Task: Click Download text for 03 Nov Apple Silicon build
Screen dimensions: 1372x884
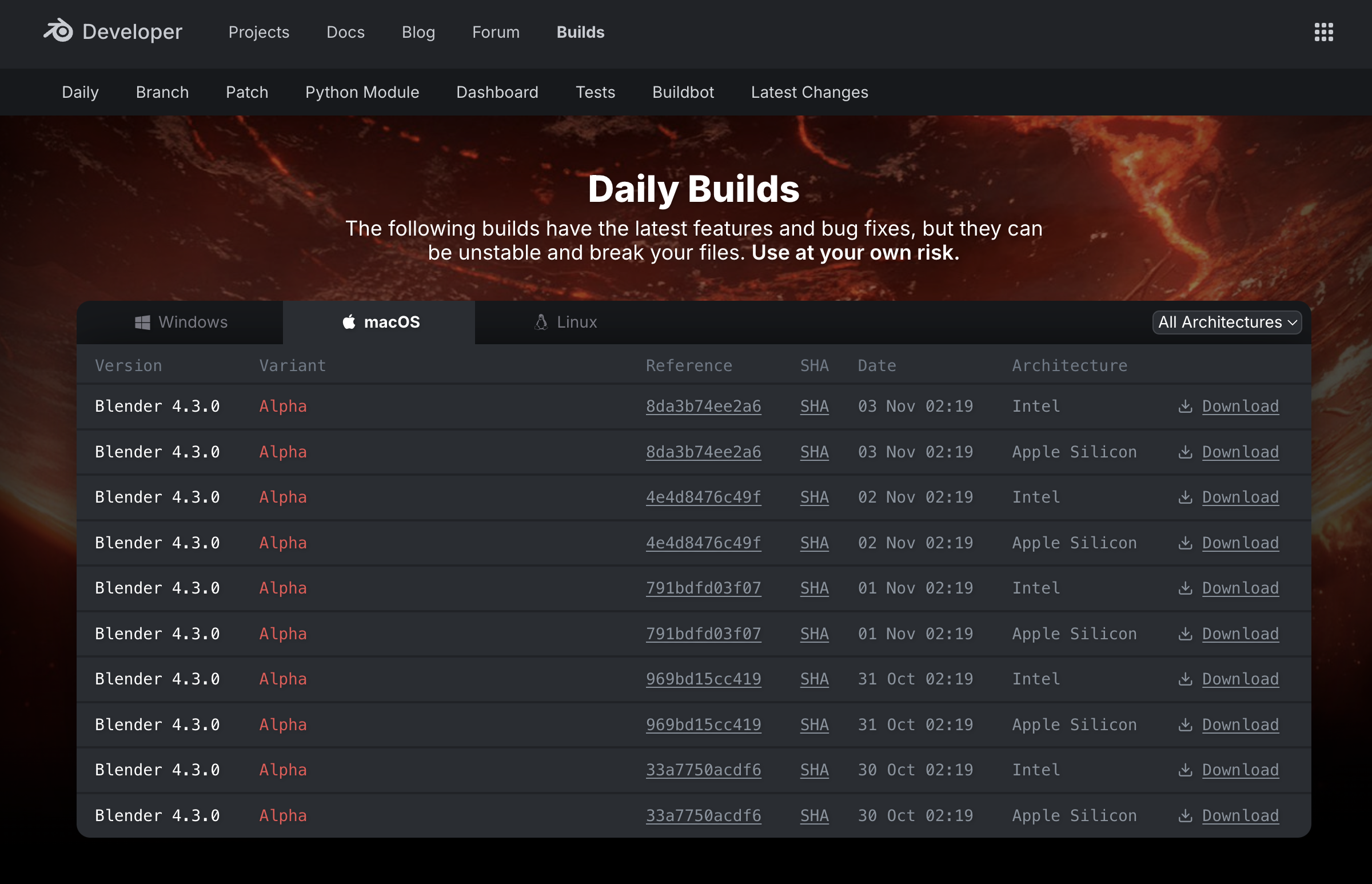Action: [1240, 452]
